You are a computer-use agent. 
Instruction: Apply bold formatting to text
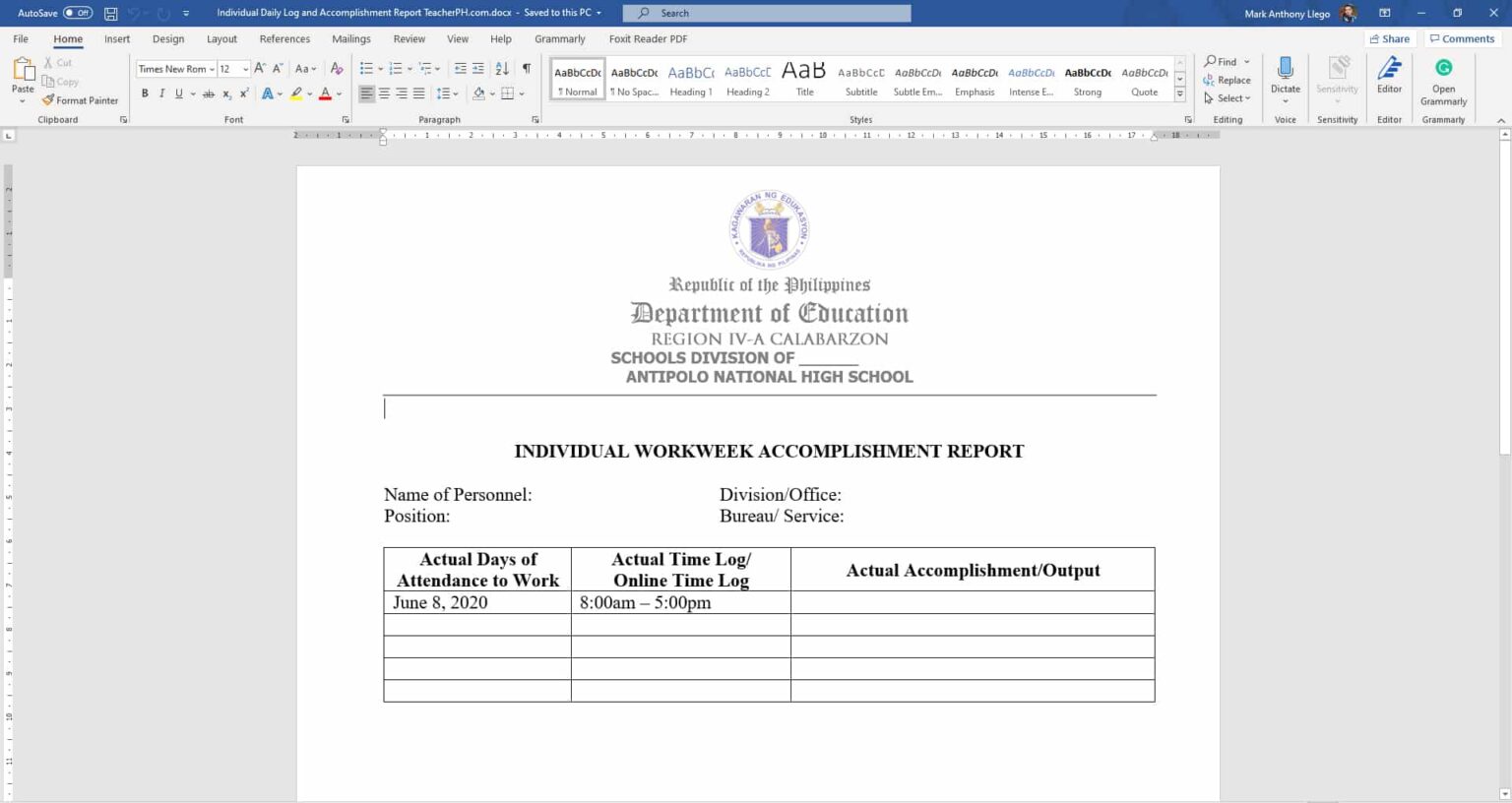pyautogui.click(x=145, y=93)
